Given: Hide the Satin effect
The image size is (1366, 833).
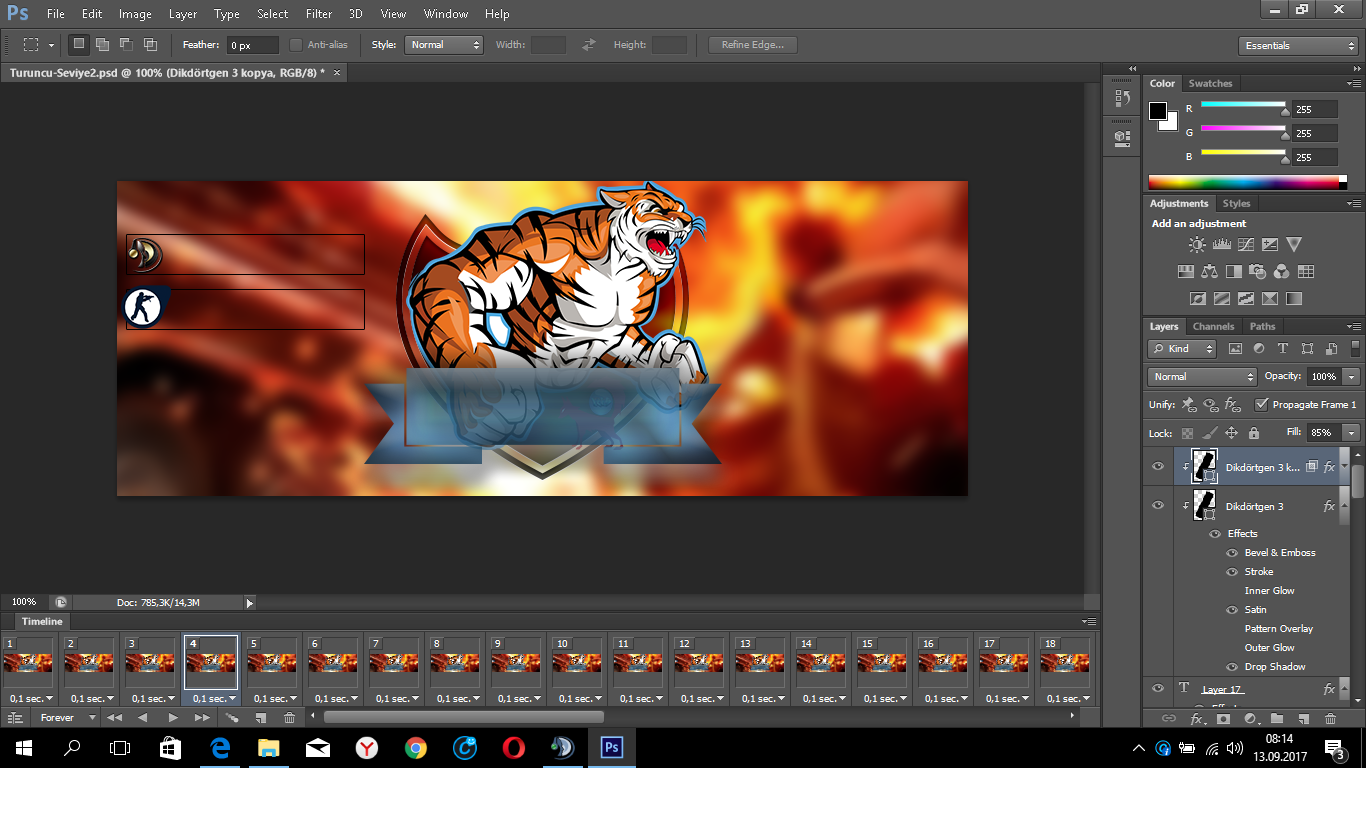Looking at the screenshot, I should (x=1232, y=610).
